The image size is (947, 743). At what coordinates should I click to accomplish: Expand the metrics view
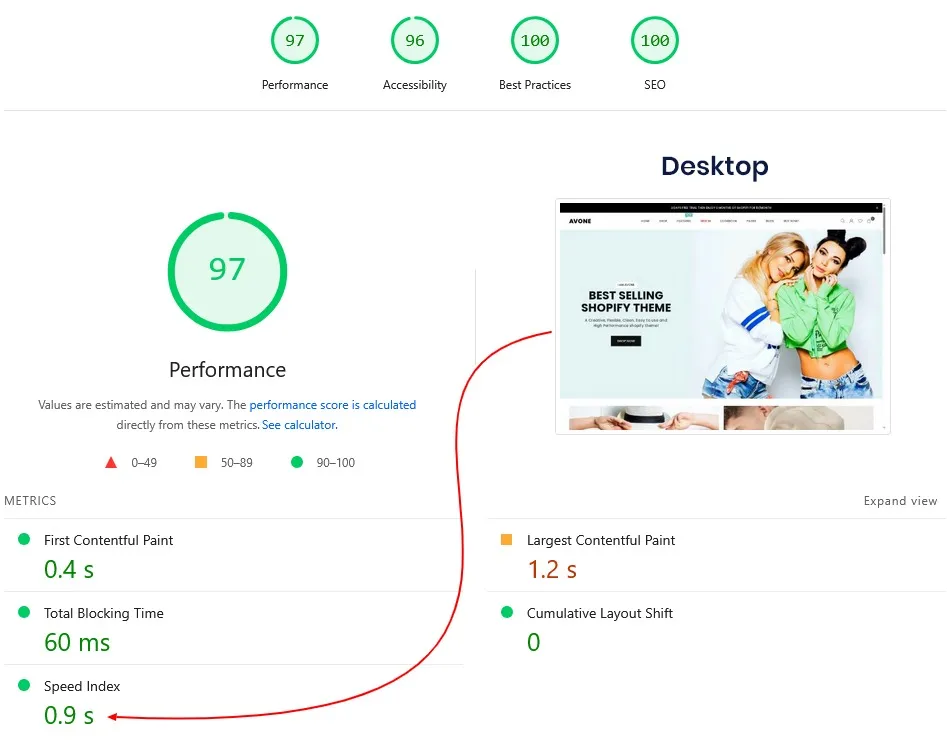coord(900,501)
